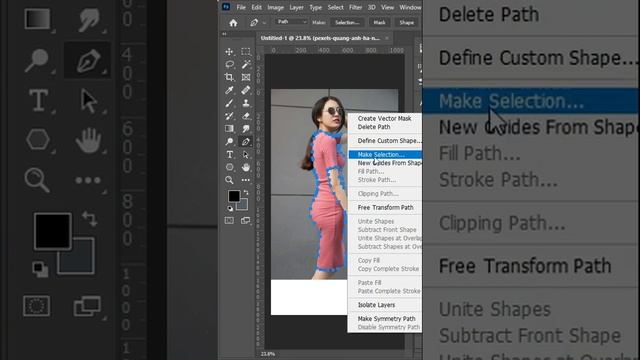Viewport: 640px width, 360px height.
Task: Select the Gradient tool in the small toolbar
Action: tap(229, 129)
